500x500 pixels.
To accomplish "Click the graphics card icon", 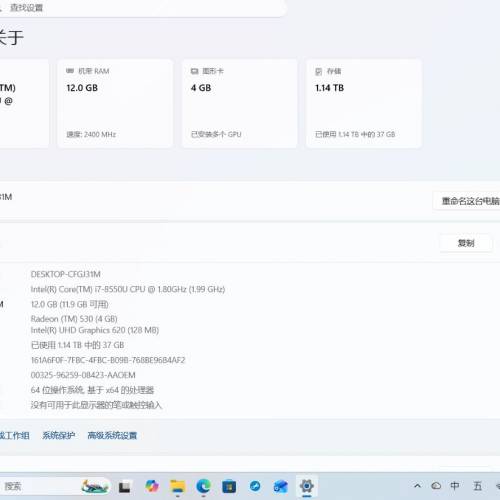I will (x=194, y=71).
